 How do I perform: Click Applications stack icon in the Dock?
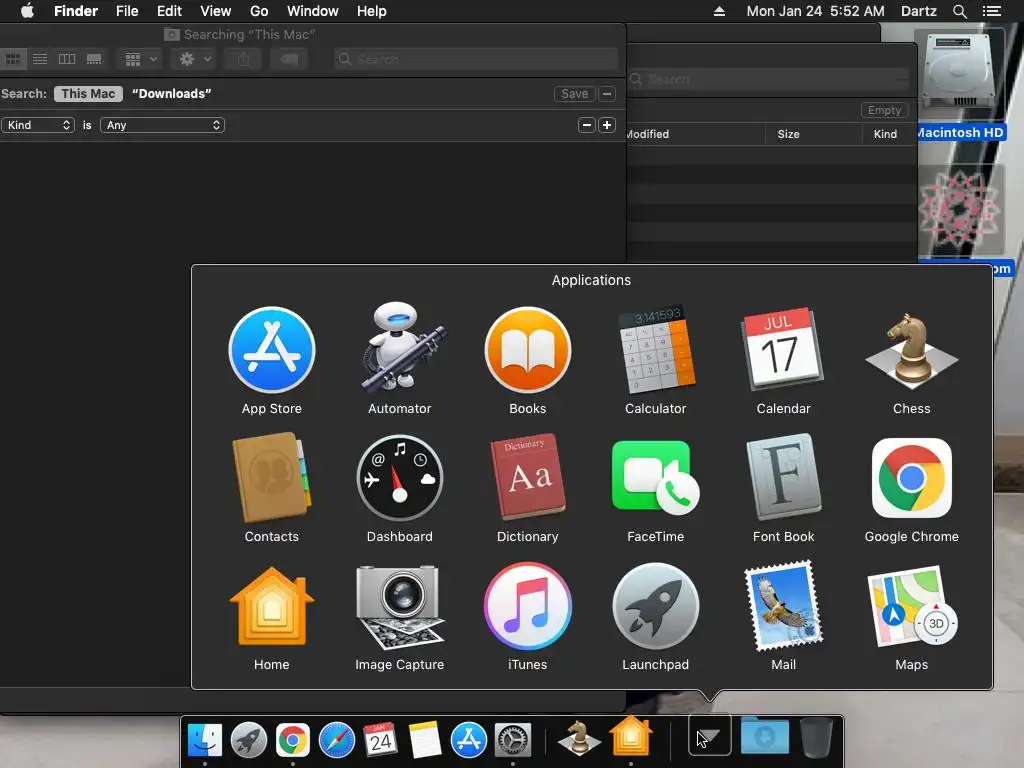[709, 736]
